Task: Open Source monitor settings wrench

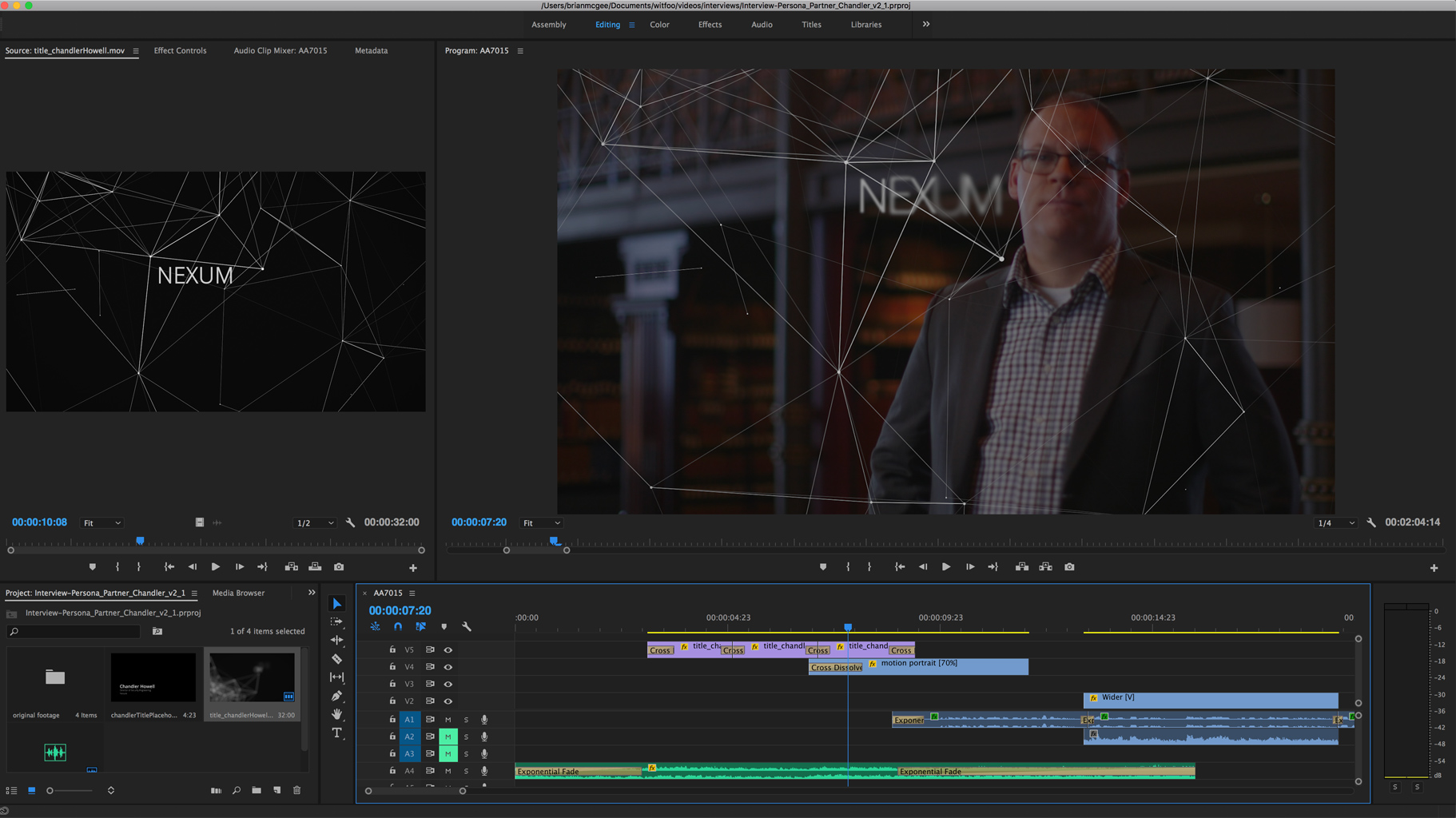Action: coord(350,522)
